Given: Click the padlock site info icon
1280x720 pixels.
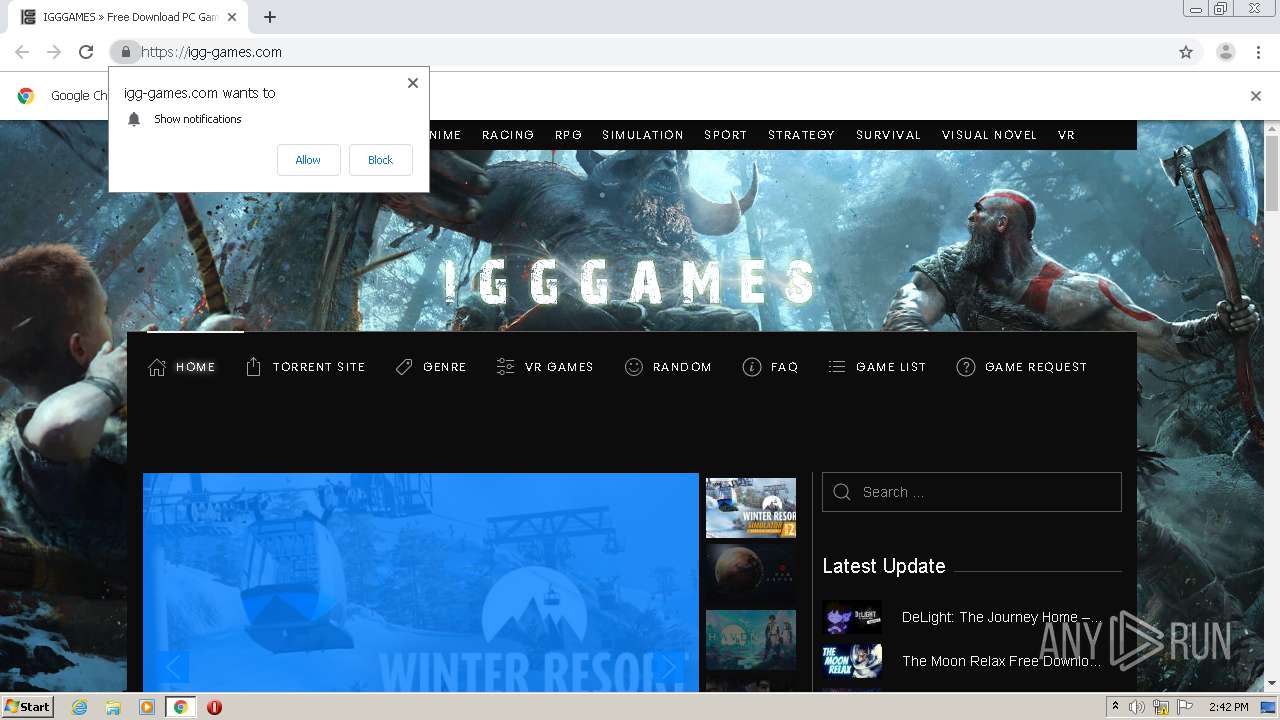Looking at the screenshot, I should pos(125,52).
